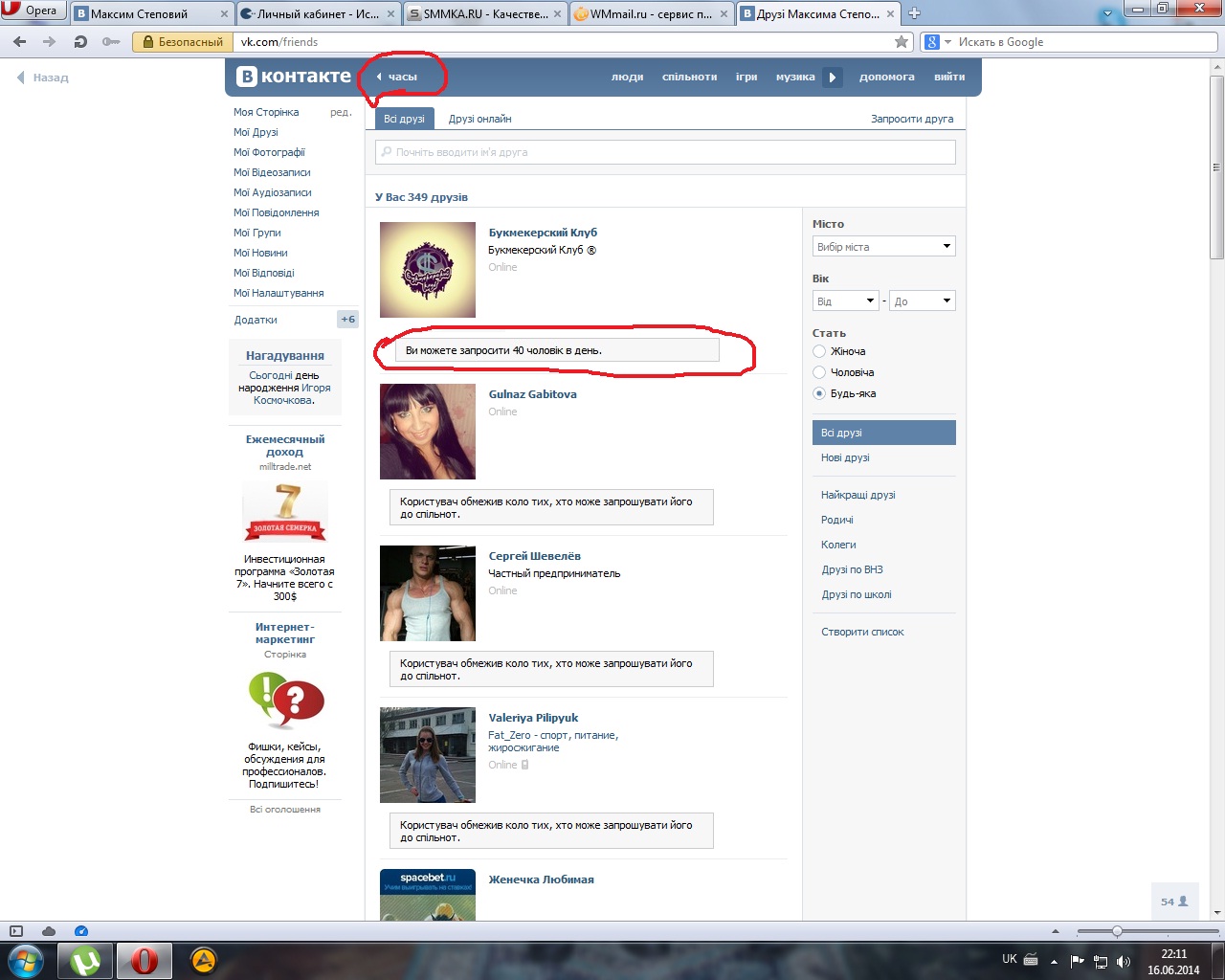Viewport: 1225px width, 980px height.
Task: Click the browser forward arrow
Action: click(50, 42)
